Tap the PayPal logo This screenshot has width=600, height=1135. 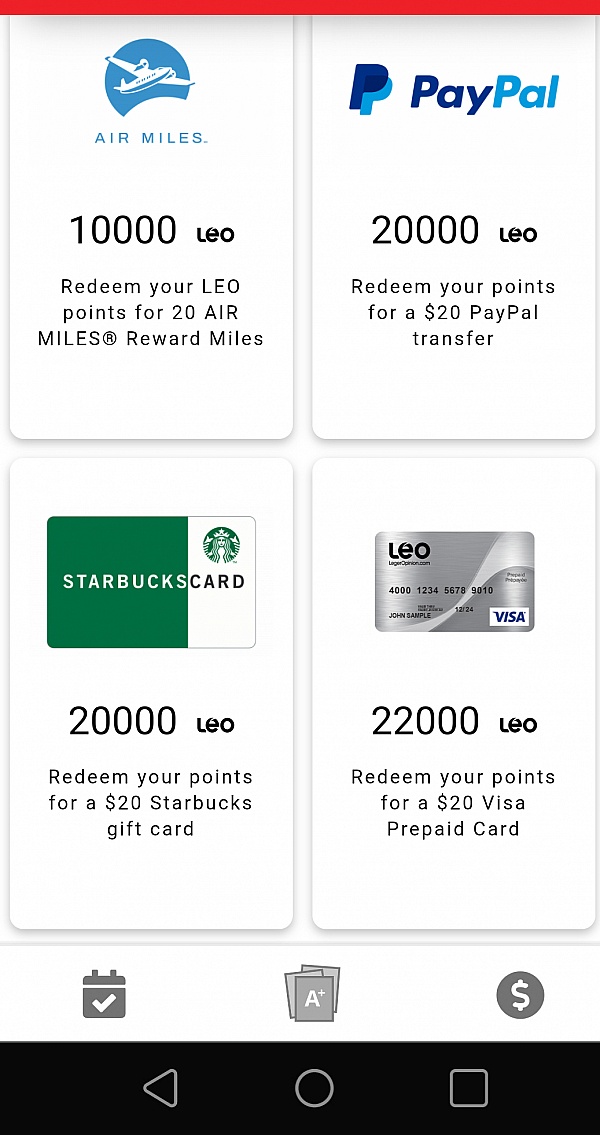pyautogui.click(x=454, y=89)
